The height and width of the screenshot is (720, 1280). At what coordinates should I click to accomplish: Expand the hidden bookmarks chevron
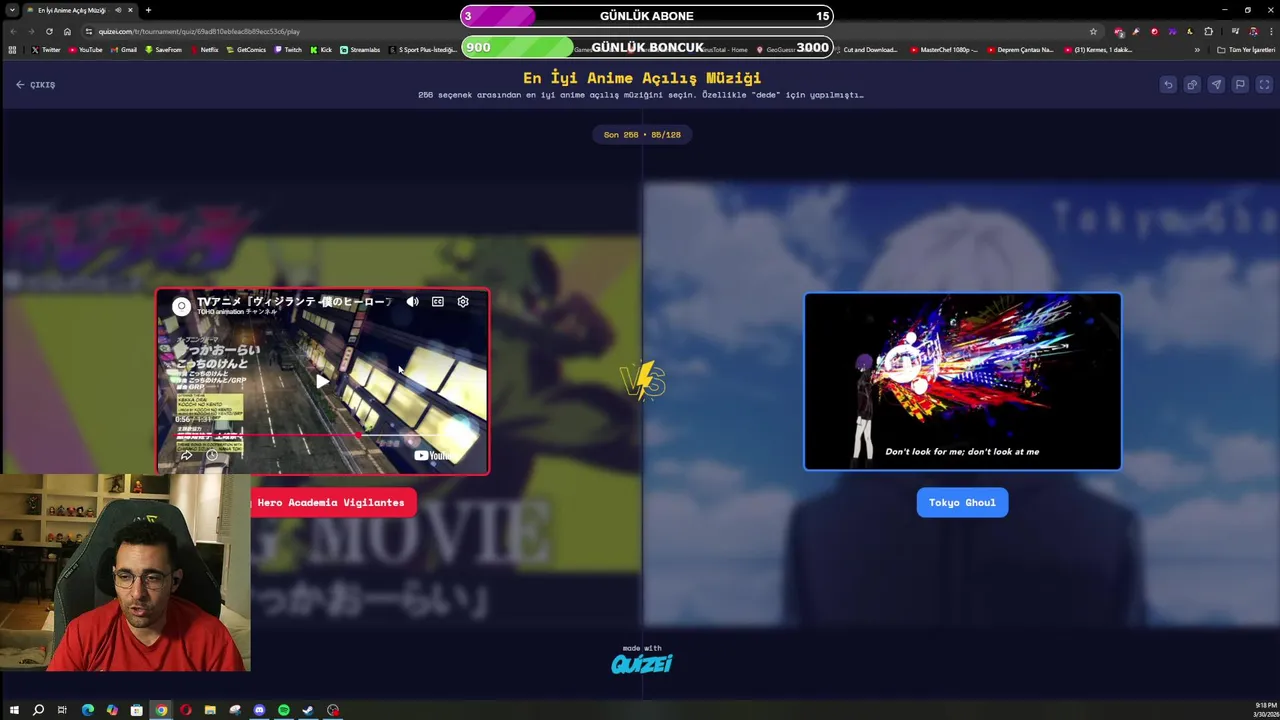pos(1197,49)
